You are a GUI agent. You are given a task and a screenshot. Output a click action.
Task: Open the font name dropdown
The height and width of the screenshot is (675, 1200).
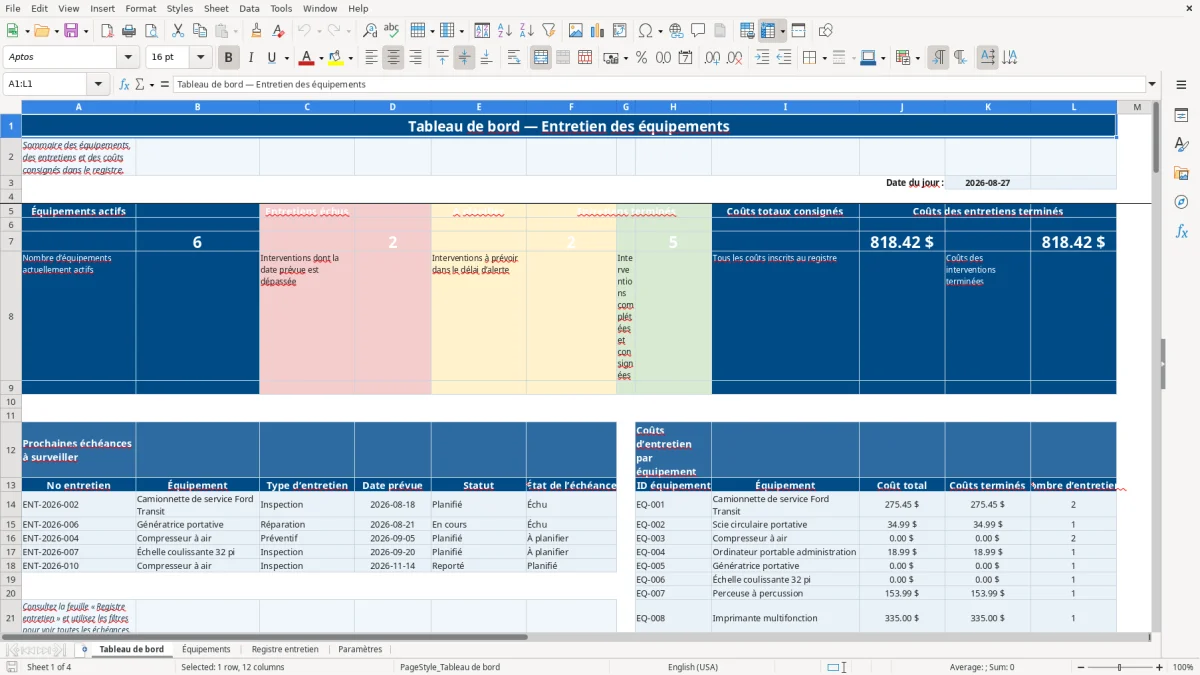(x=128, y=58)
